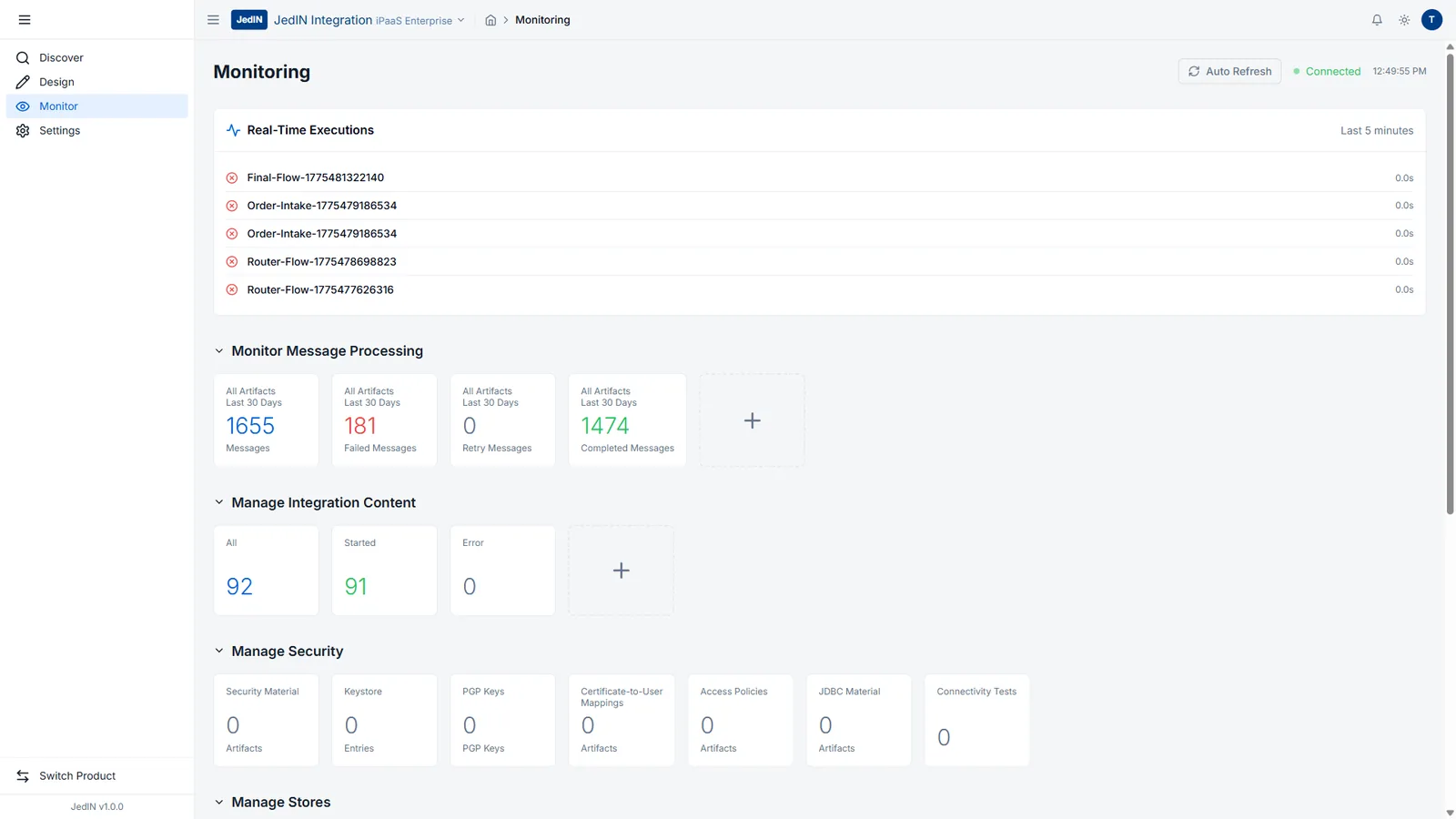
Task: Toggle the Auto Refresh button
Action: coord(1229,71)
